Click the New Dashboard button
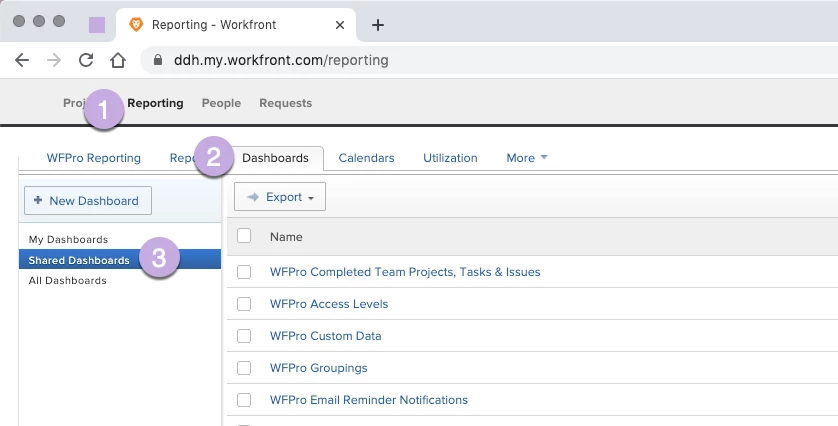The width and height of the screenshot is (838, 426). (x=88, y=201)
